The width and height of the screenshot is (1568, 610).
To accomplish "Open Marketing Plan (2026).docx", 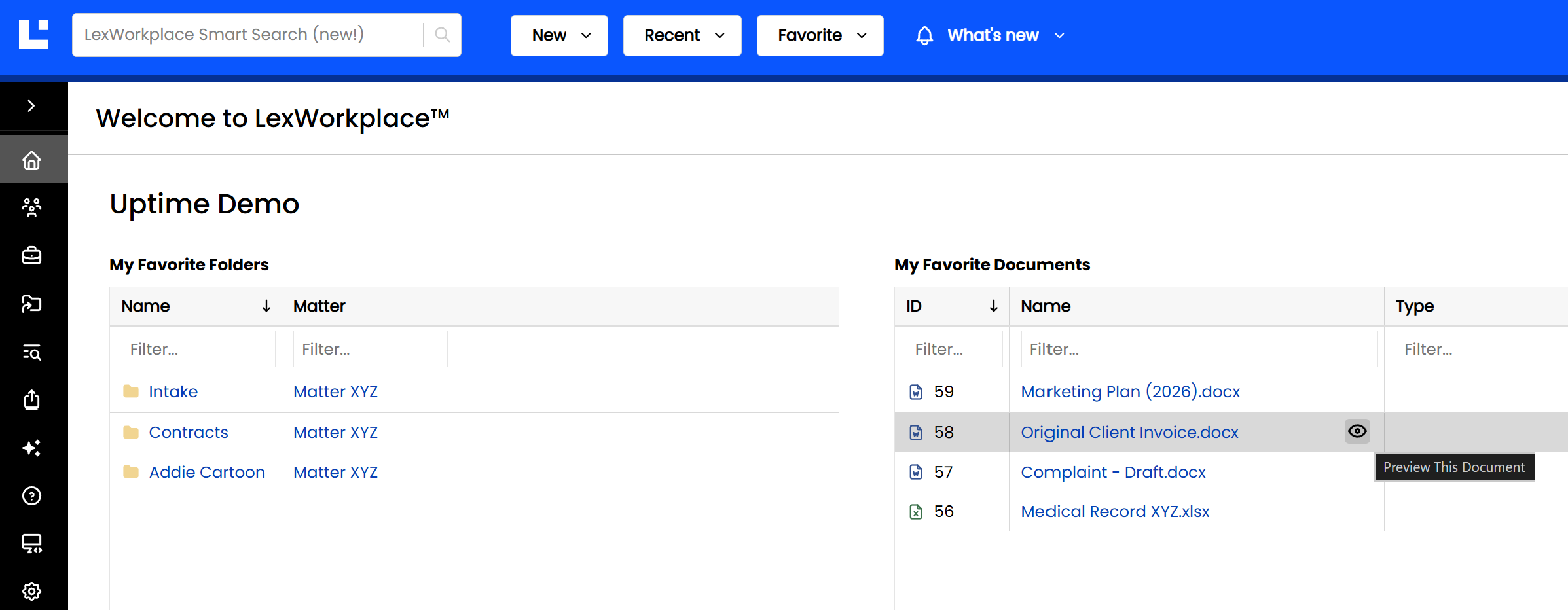I will 1131,391.
